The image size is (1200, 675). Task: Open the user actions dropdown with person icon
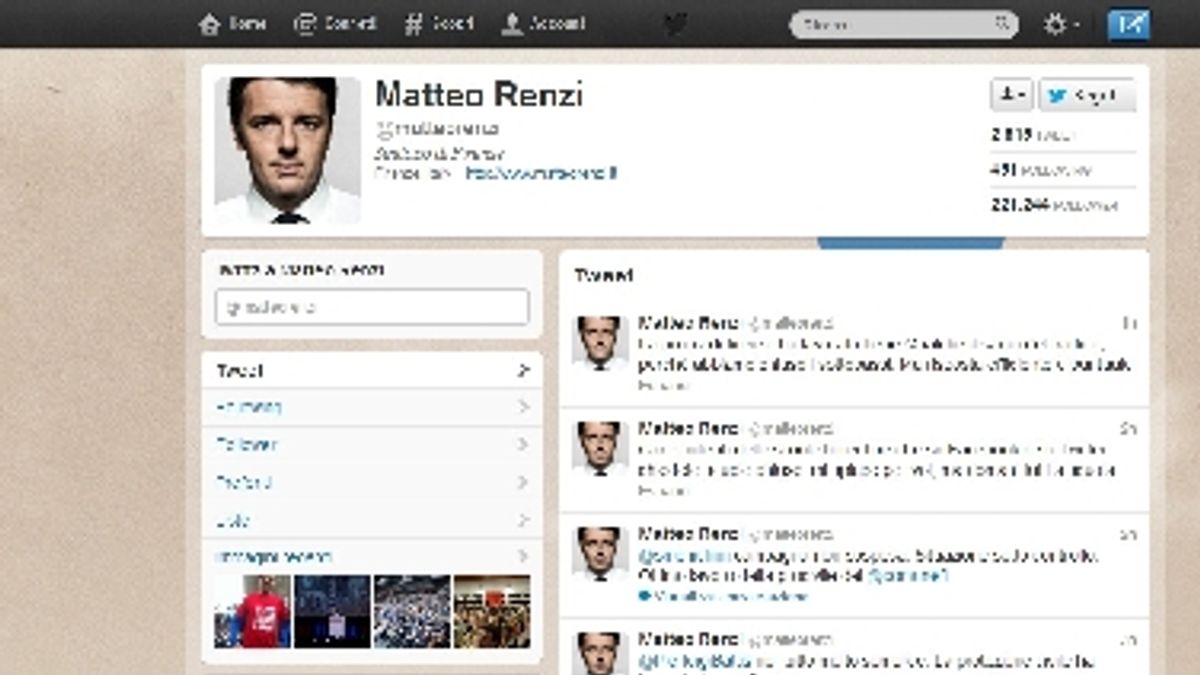pyautogui.click(x=1012, y=95)
